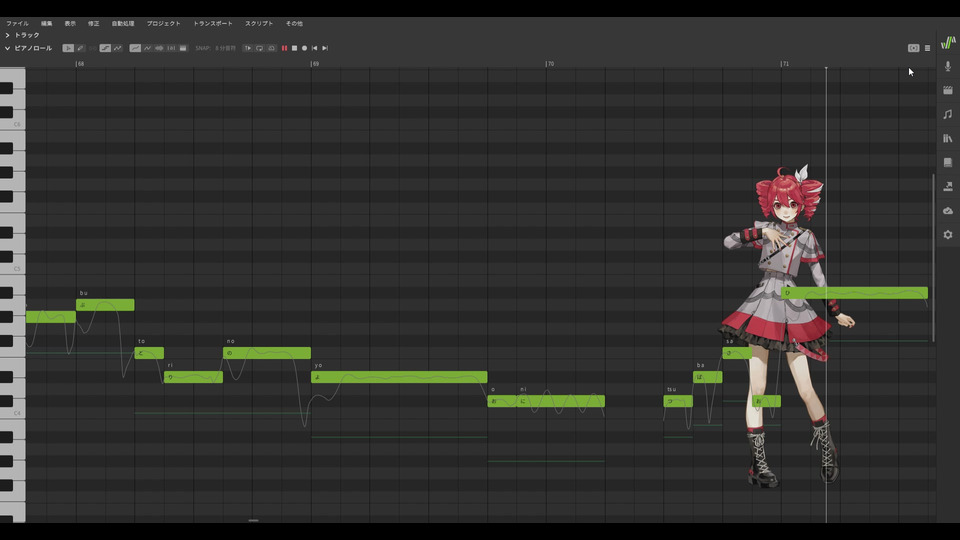This screenshot has width=960, height=540.
Task: Select the pencil note-drawing tool
Action: click(80, 48)
